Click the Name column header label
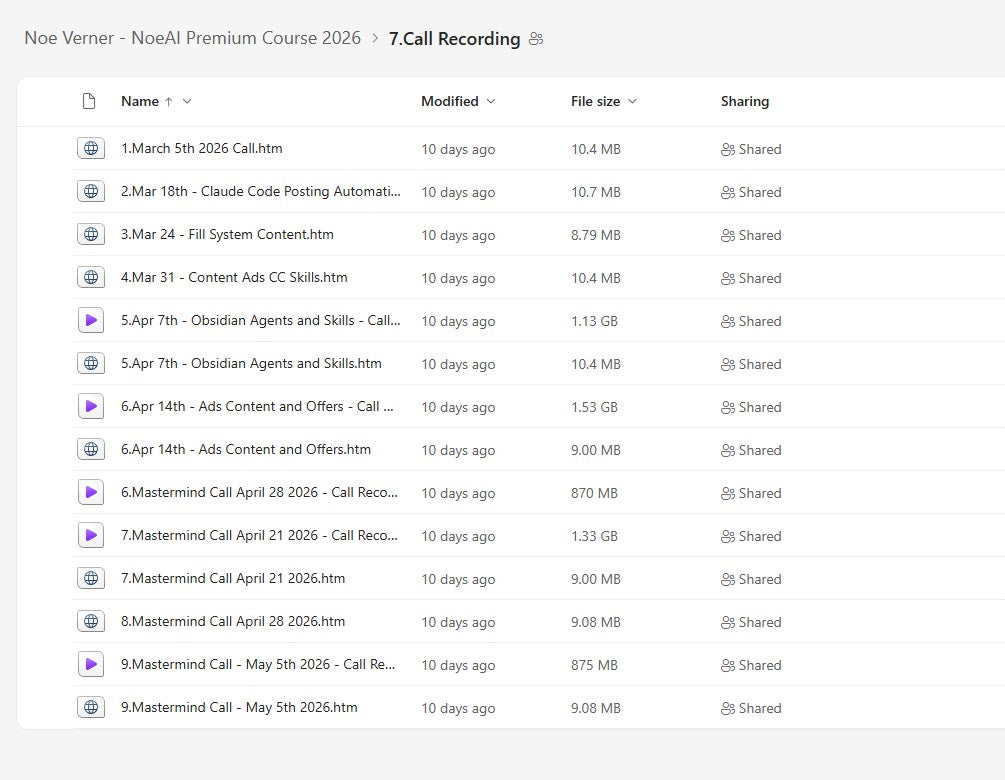The height and width of the screenshot is (780, 1005). point(140,101)
